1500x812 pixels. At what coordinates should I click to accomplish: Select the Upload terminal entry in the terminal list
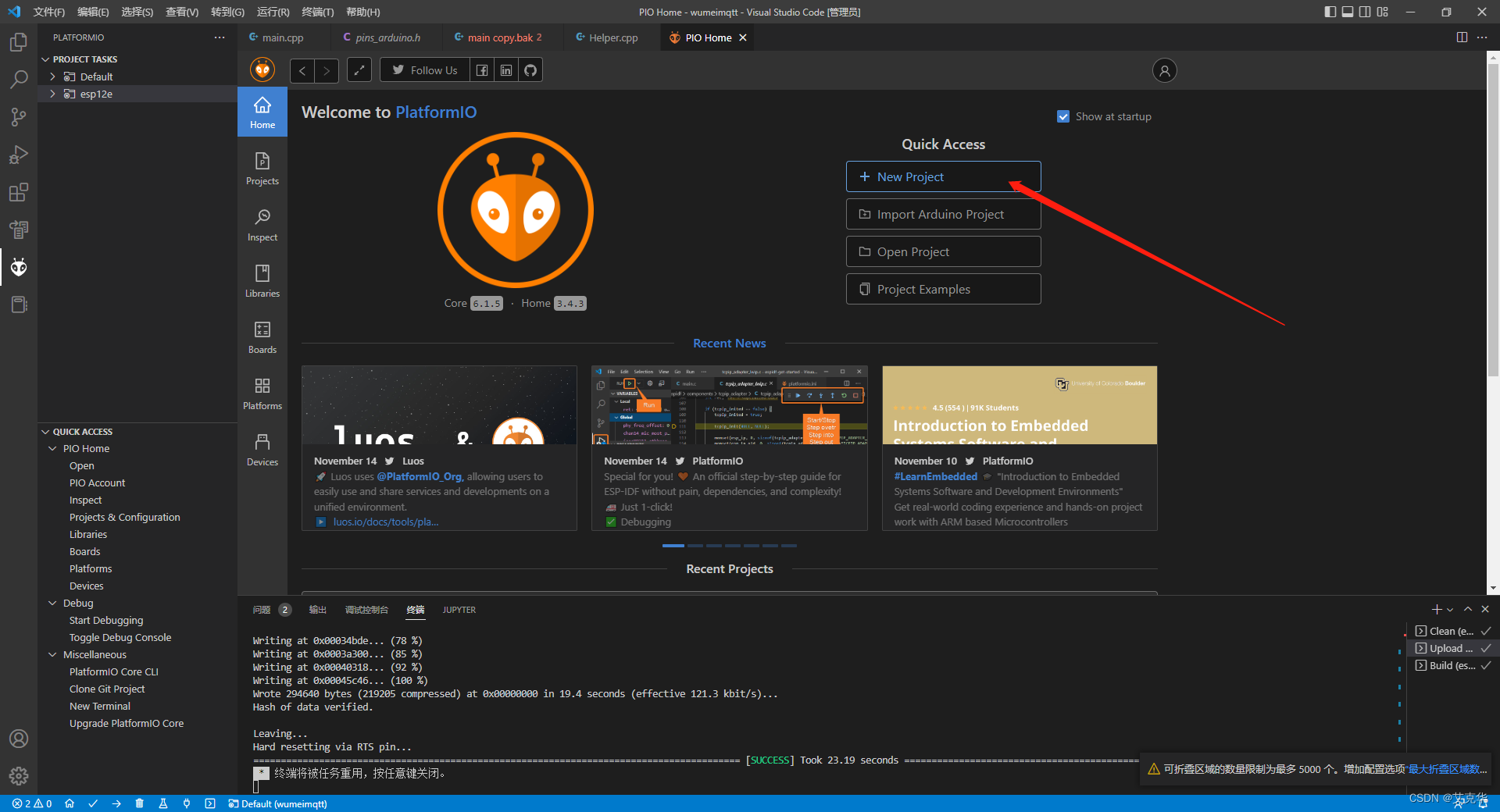[1452, 648]
